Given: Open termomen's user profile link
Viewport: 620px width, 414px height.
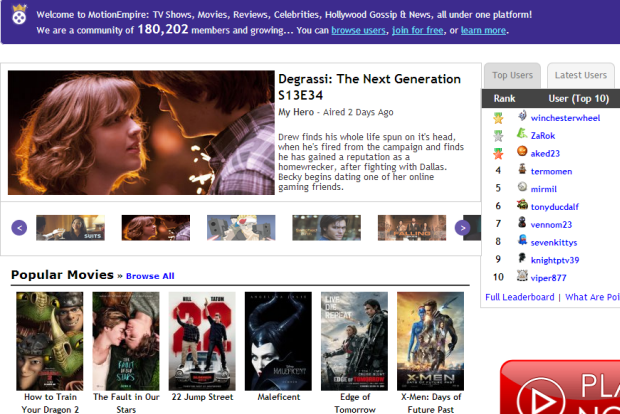Looking at the screenshot, I should pyautogui.click(x=552, y=172).
